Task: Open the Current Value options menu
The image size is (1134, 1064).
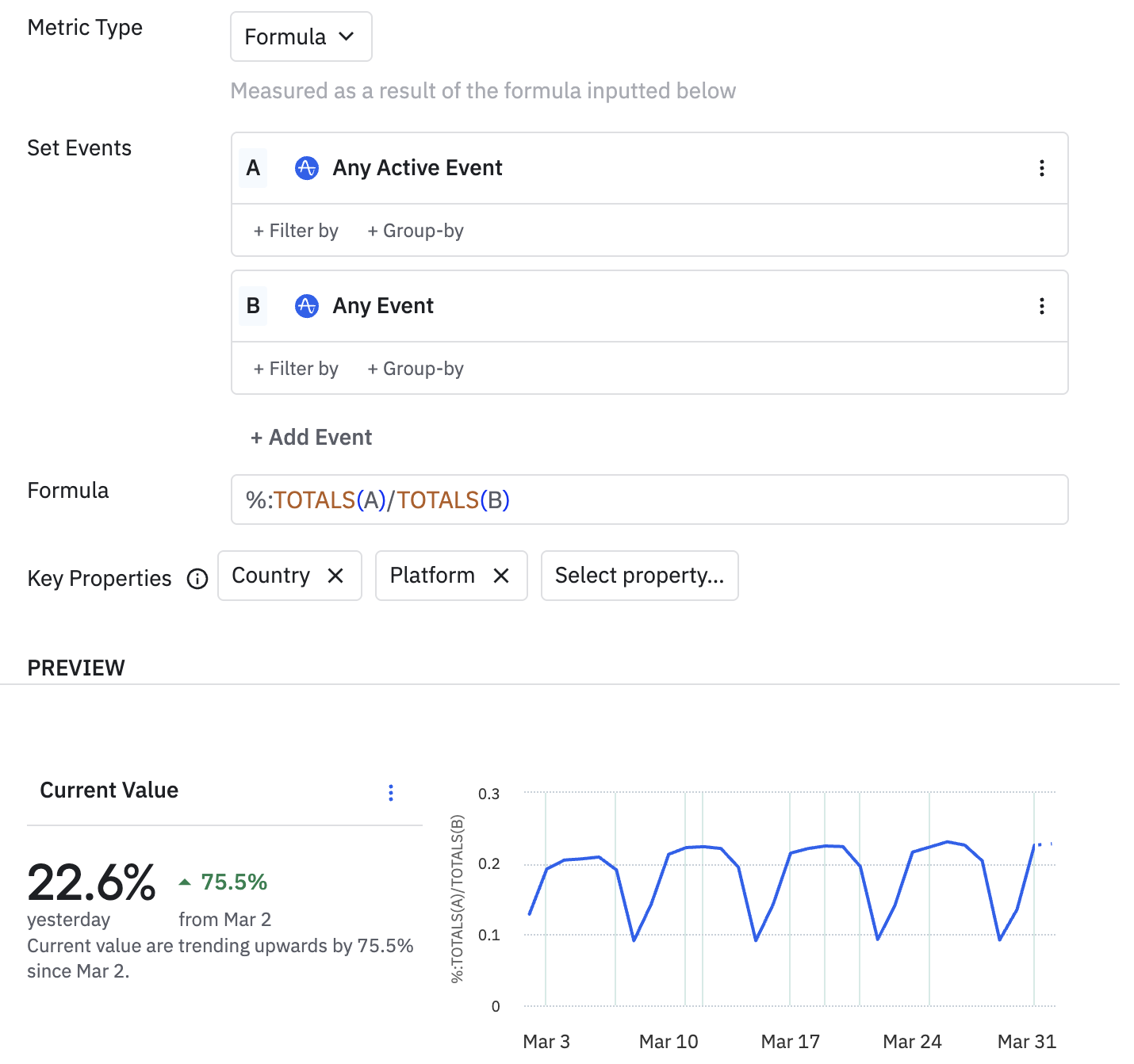Action: click(391, 793)
